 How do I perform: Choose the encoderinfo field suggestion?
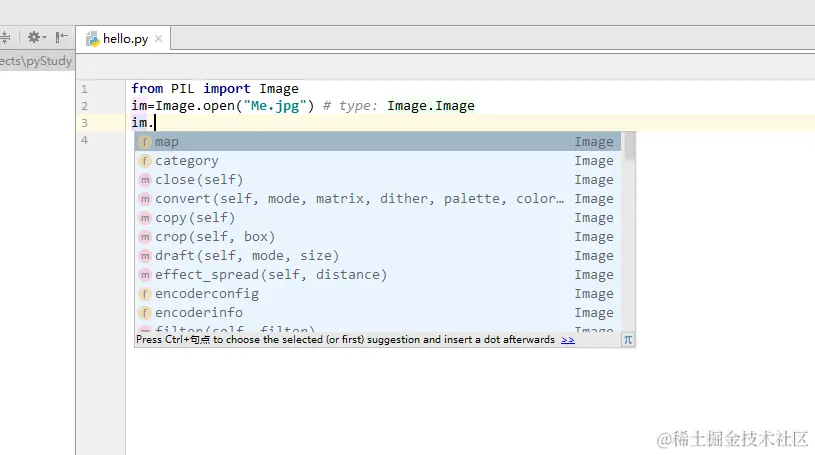378,313
